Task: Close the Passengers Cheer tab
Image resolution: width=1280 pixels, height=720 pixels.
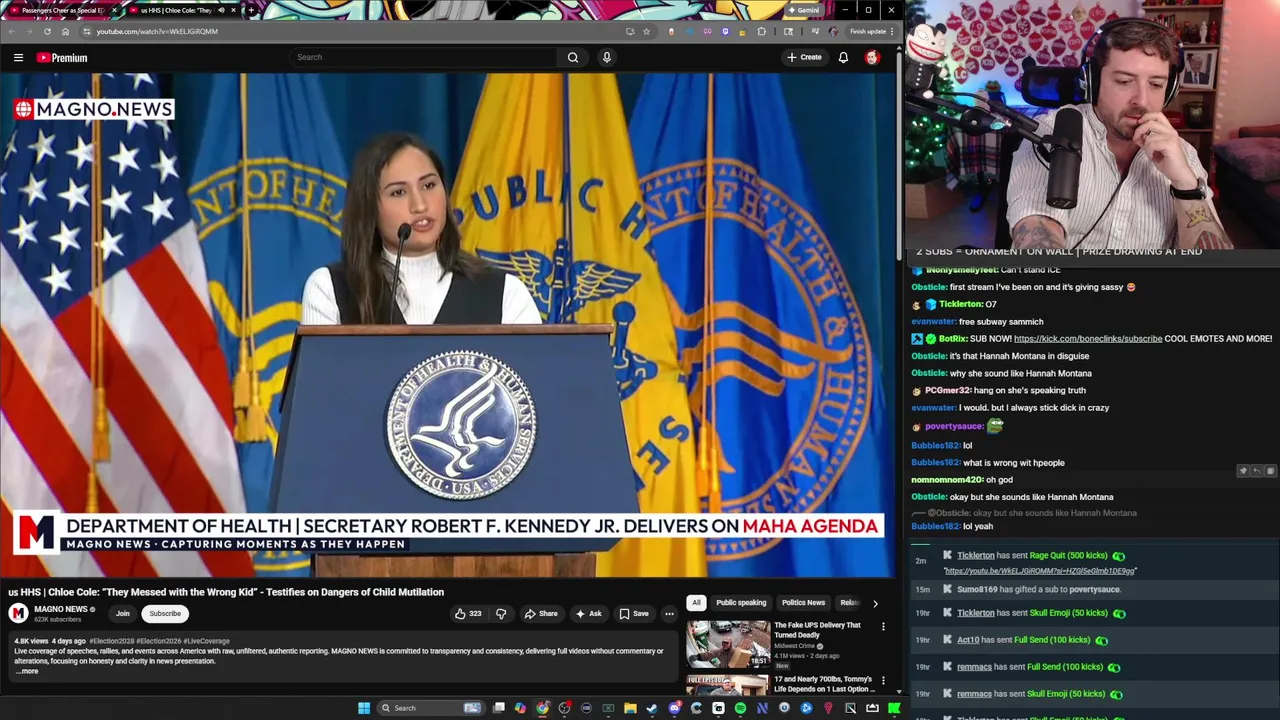Action: coord(114,10)
